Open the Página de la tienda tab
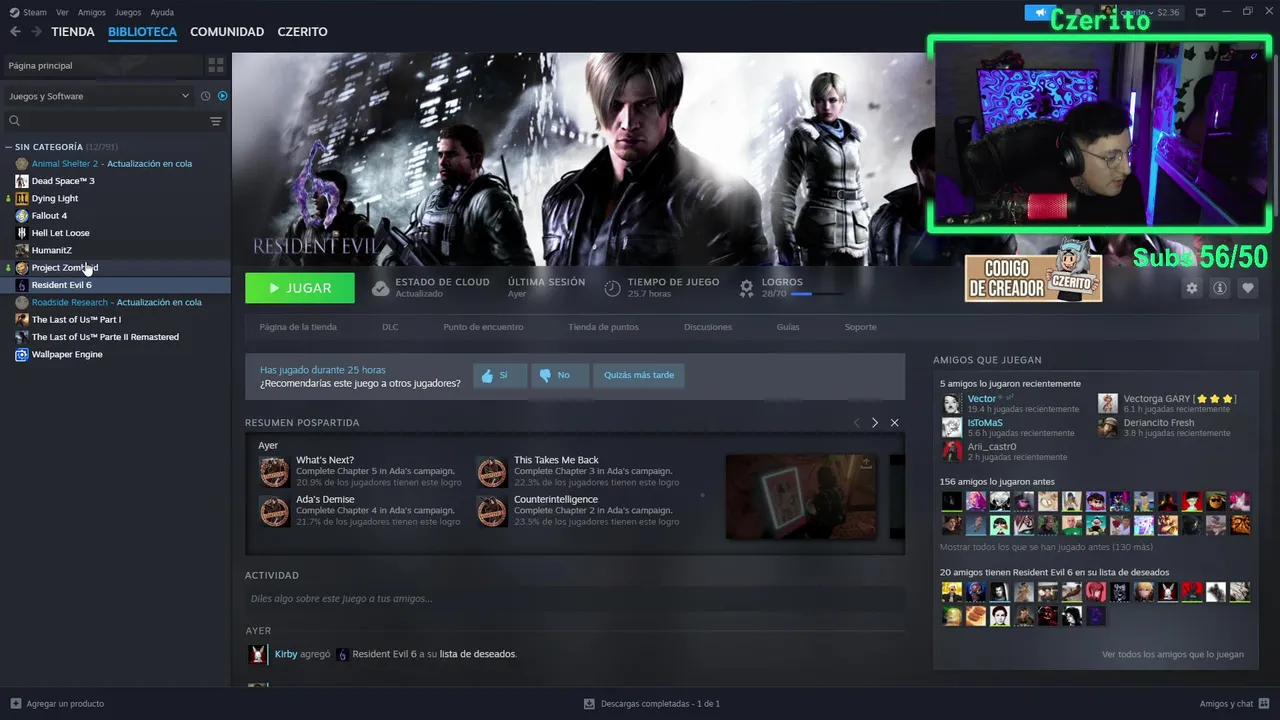The height and width of the screenshot is (720, 1280). click(x=298, y=327)
